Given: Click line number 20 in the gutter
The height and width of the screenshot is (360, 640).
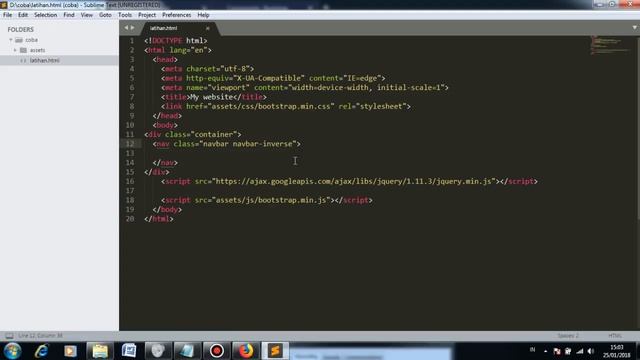Looking at the screenshot, I should 130,219.
